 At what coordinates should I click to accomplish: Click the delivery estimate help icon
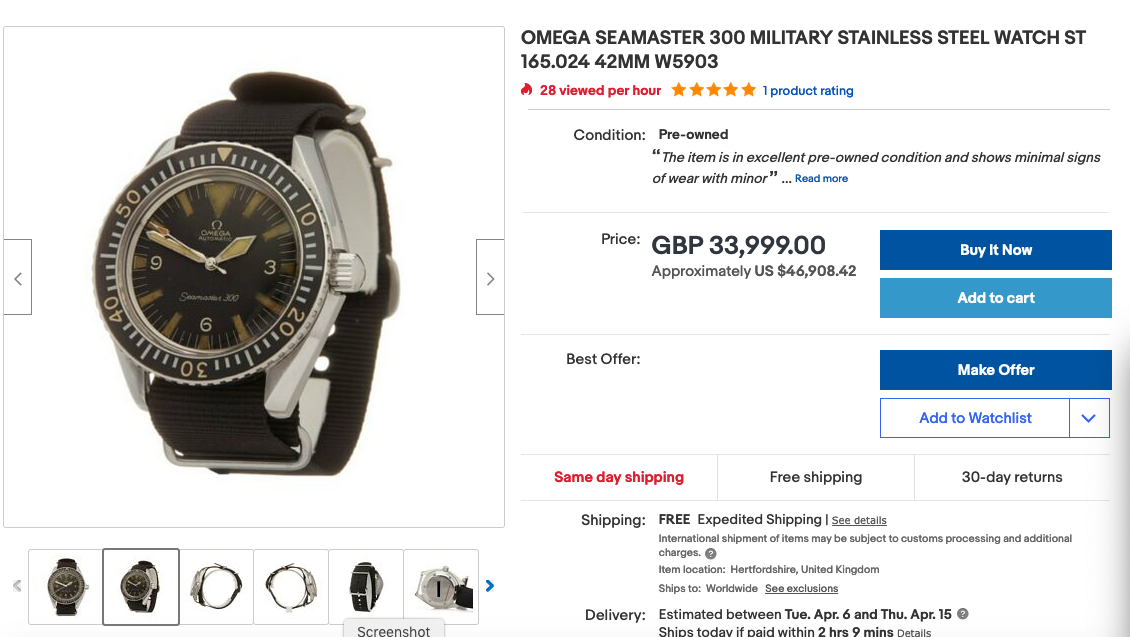[963, 614]
